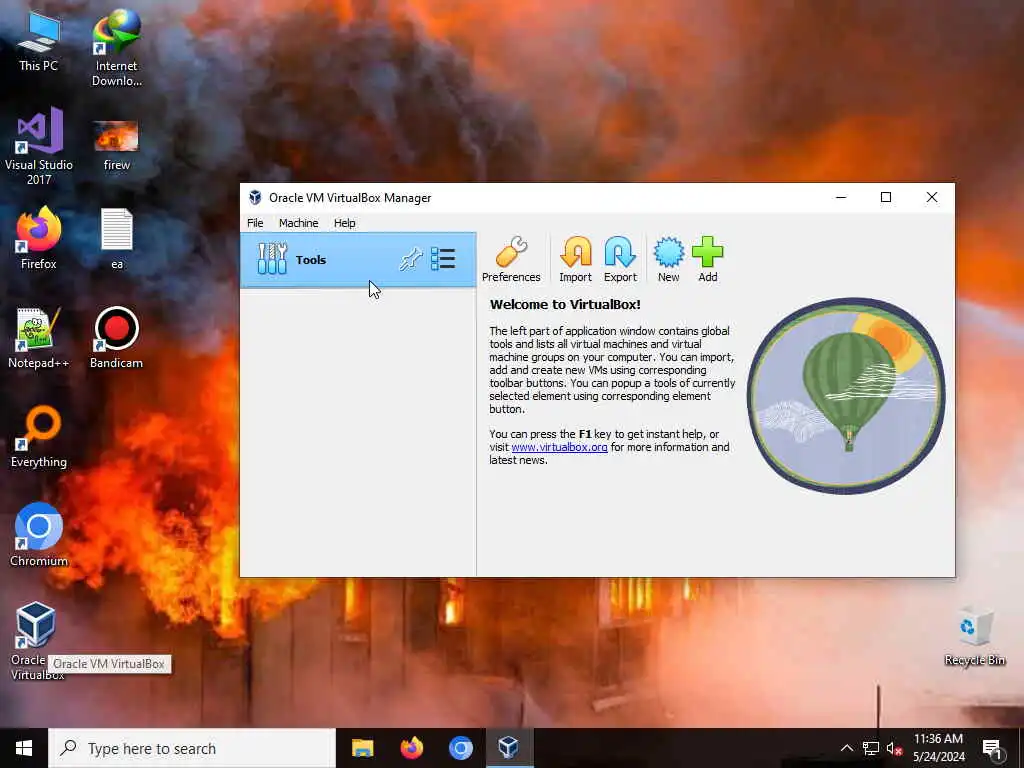Select Internet Download Manager desktop shortcut
Image resolution: width=1024 pixels, height=768 pixels.
(x=116, y=49)
